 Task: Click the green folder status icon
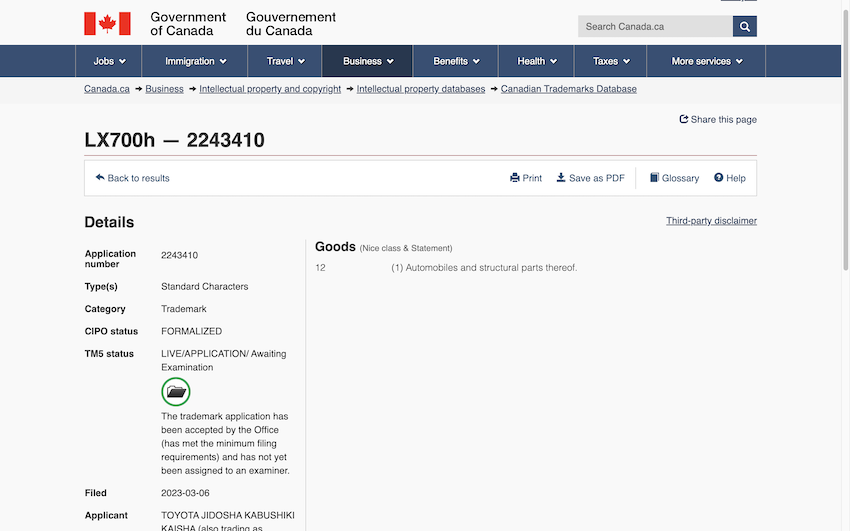(x=176, y=392)
